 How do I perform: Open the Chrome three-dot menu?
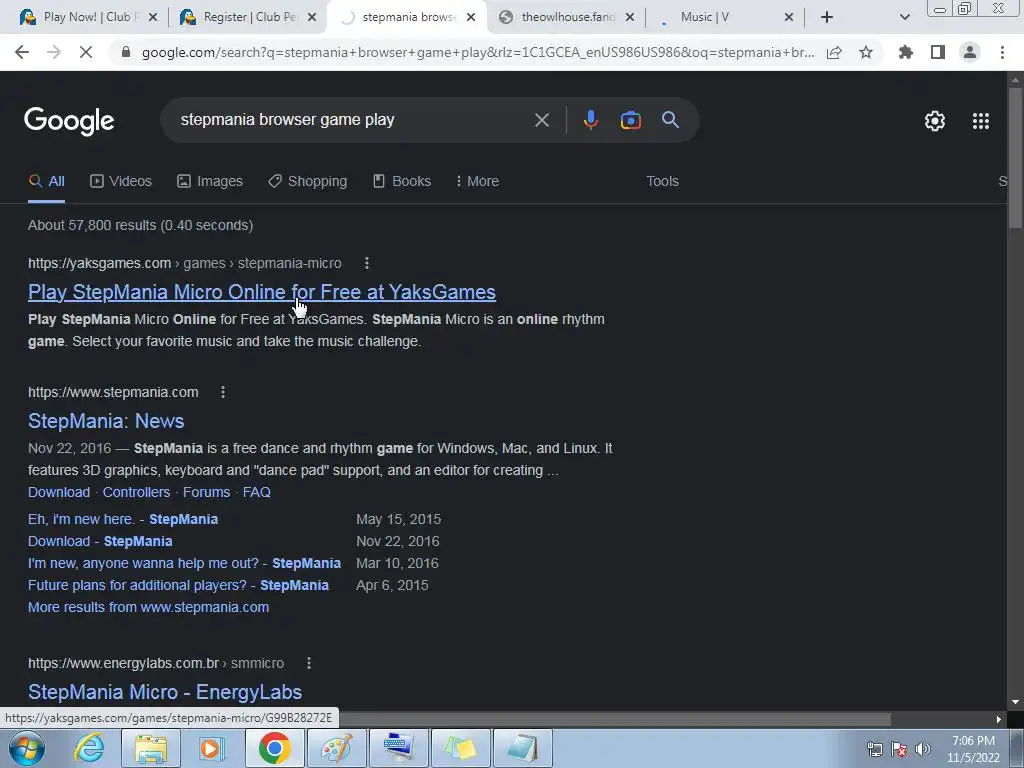click(x=1002, y=52)
